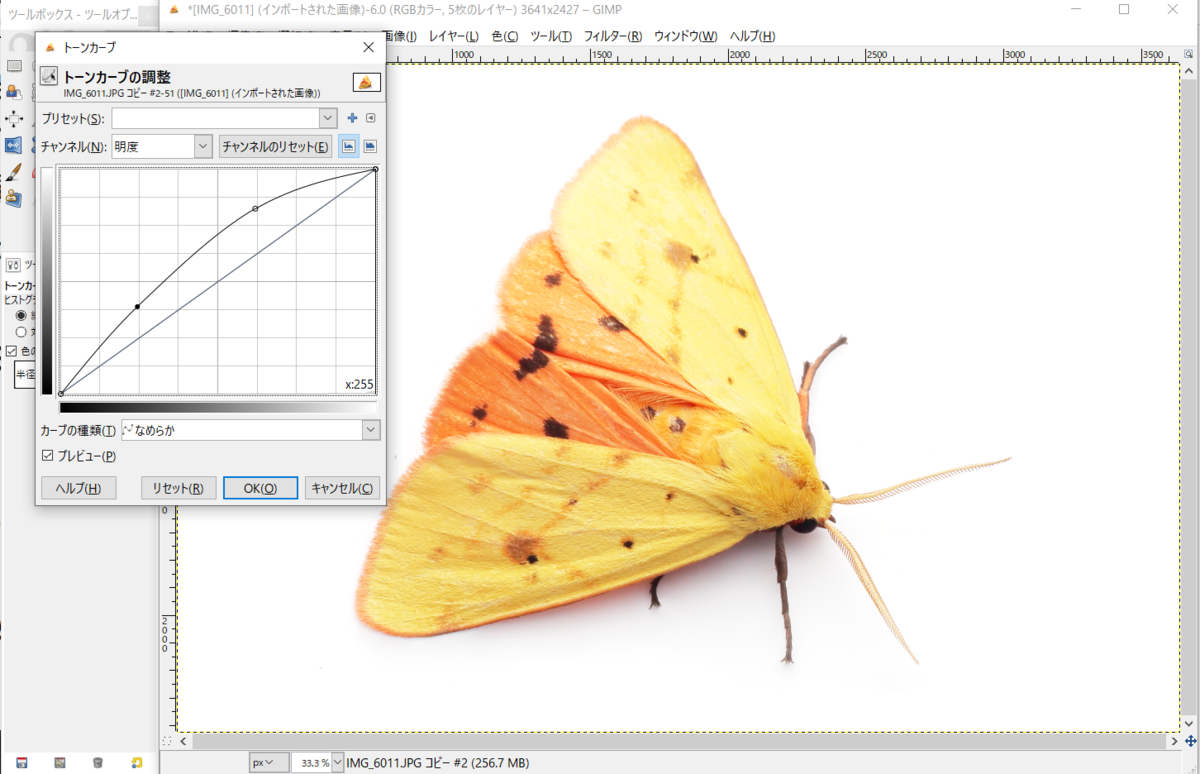Click save tool preset icon at toolbox bottom

click(21, 763)
